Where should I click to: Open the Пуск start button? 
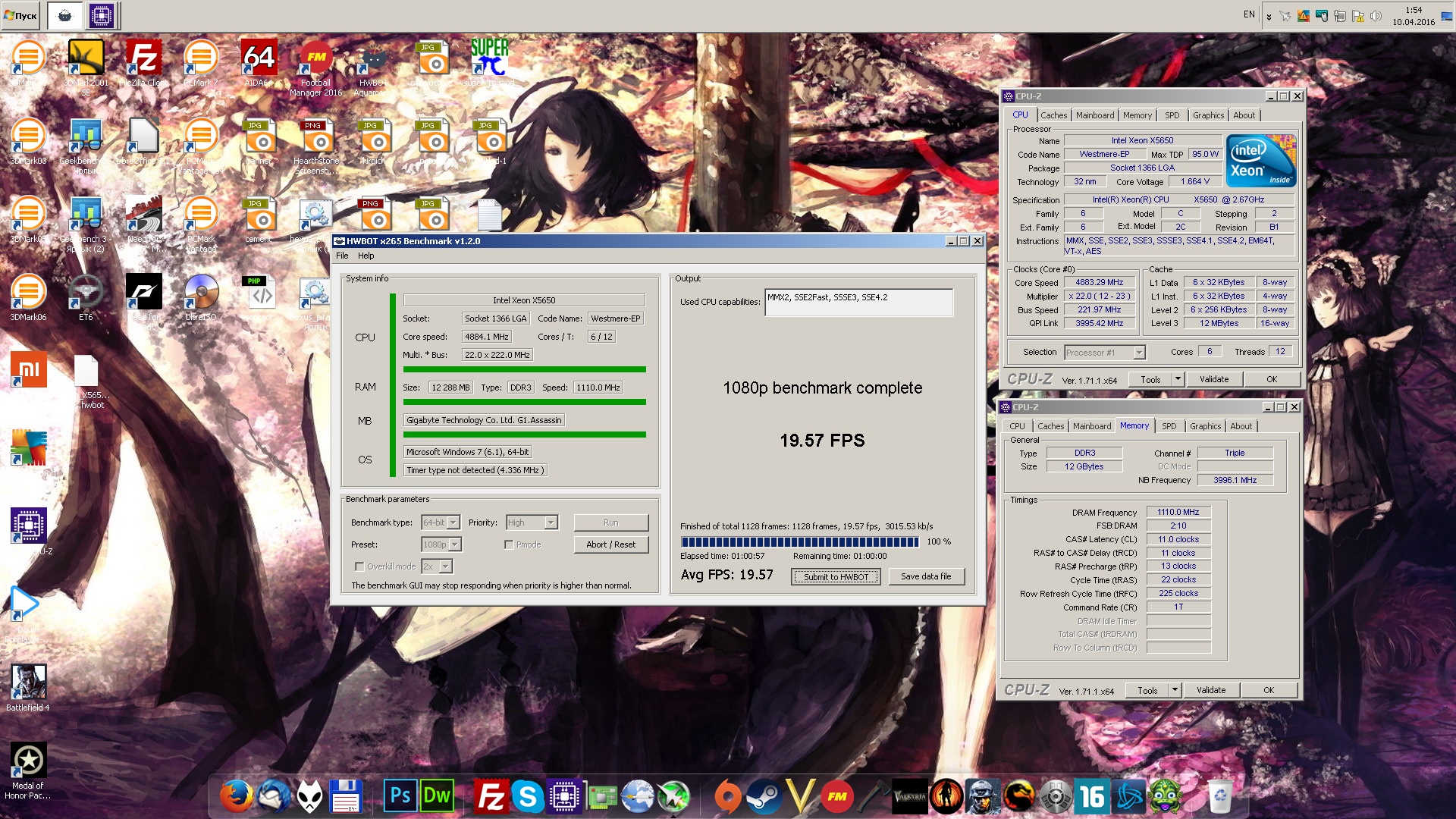(20, 15)
